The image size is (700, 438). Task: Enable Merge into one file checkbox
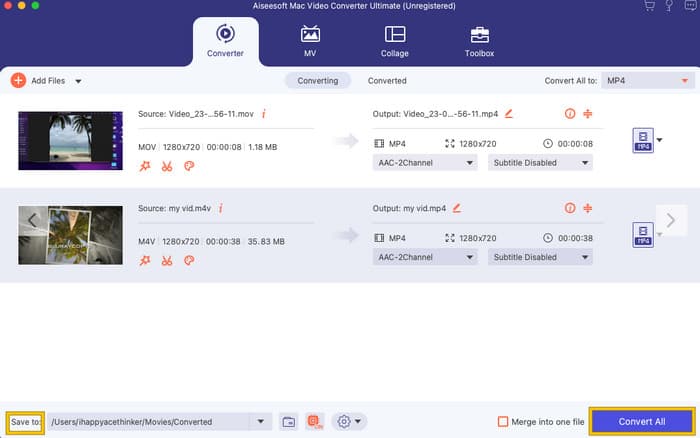503,421
